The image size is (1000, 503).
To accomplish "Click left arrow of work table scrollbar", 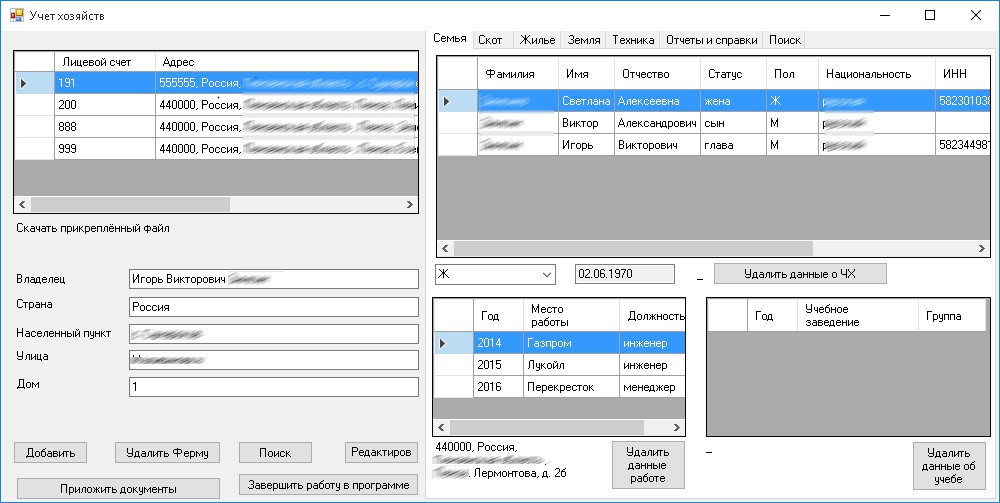I will coord(441,427).
